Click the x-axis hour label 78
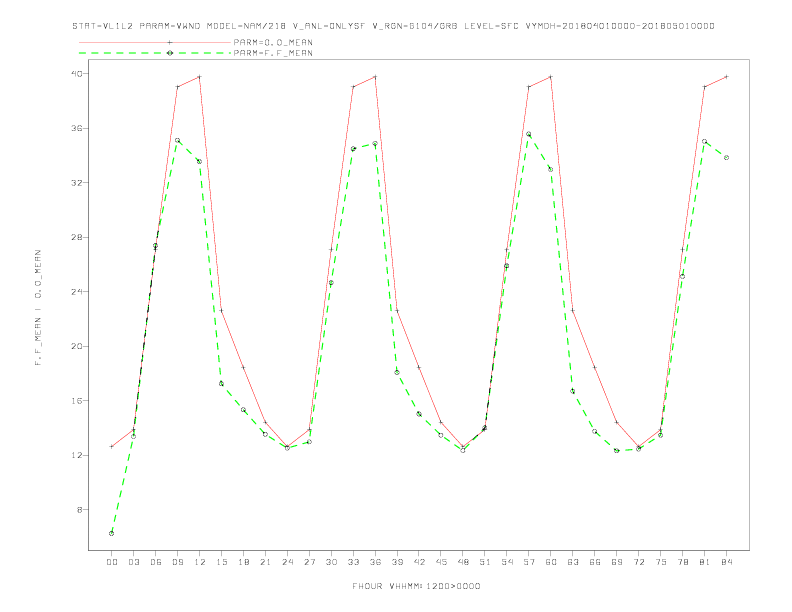The width and height of the screenshot is (792, 612). point(683,562)
